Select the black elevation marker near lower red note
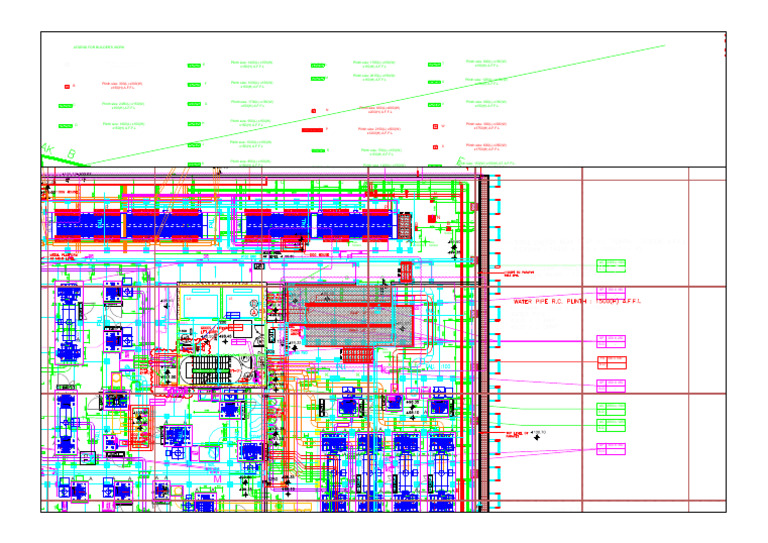Screen dimensions: 768x543 click(x=537, y=437)
